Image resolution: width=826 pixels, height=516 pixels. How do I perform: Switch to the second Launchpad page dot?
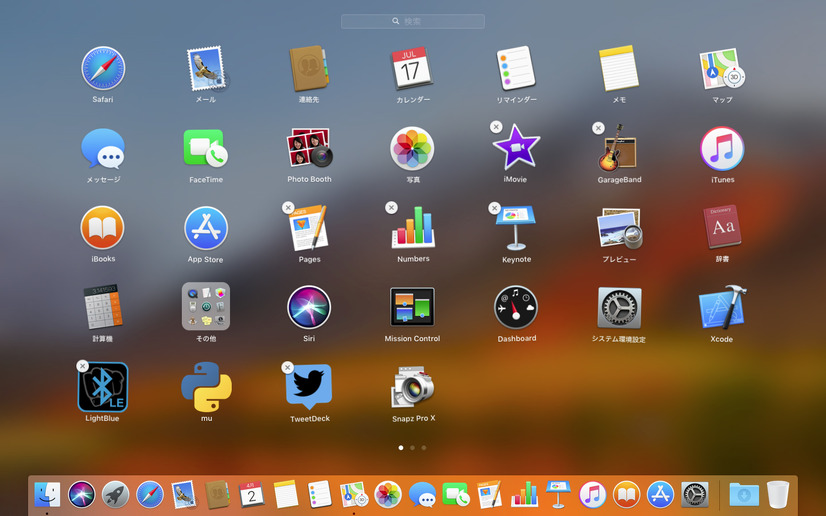(412, 448)
